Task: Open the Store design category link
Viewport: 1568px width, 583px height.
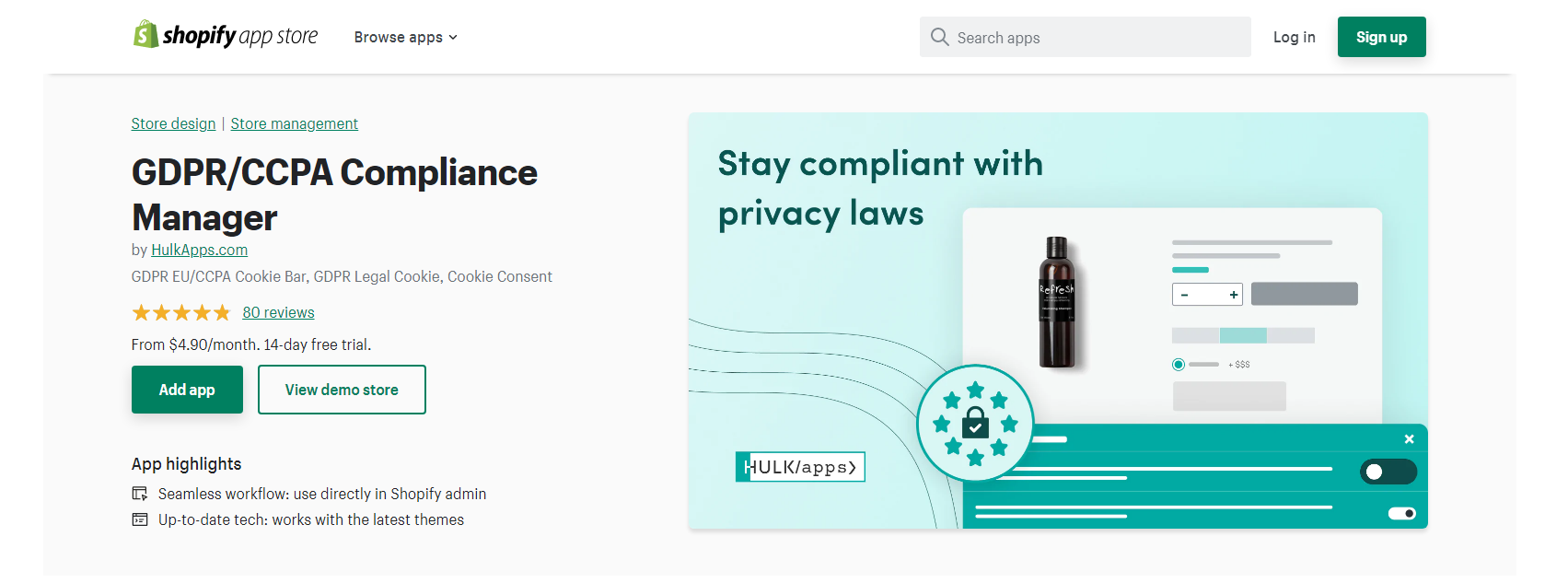Action: 173,123
